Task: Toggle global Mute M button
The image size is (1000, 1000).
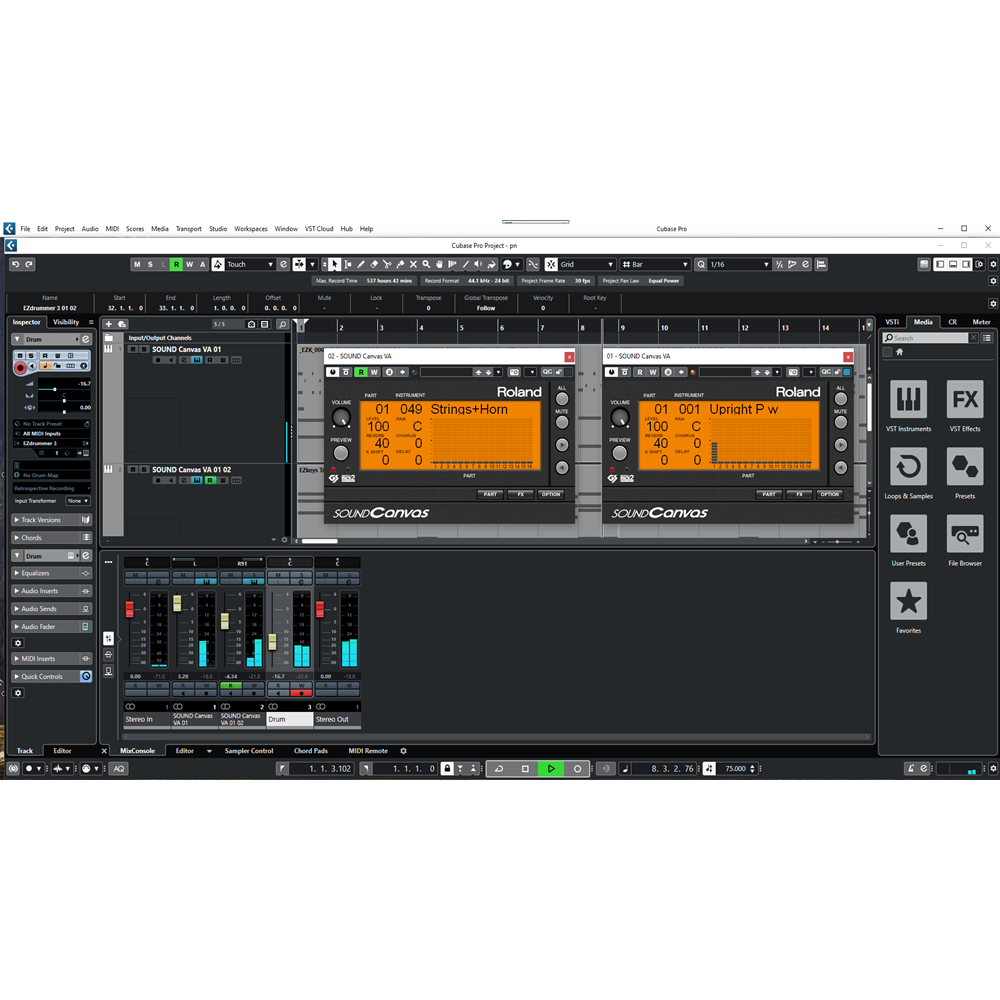Action: point(136,264)
